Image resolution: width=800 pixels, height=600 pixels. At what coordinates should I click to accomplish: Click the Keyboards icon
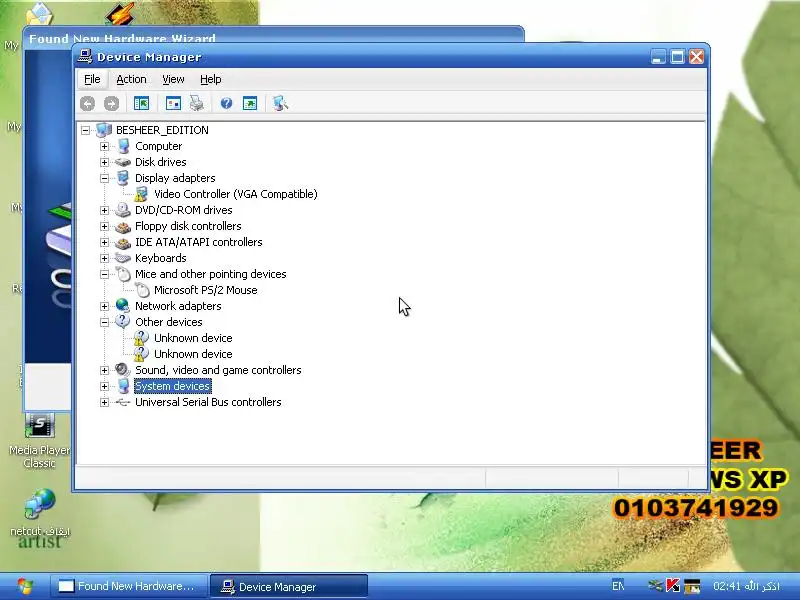click(x=122, y=258)
